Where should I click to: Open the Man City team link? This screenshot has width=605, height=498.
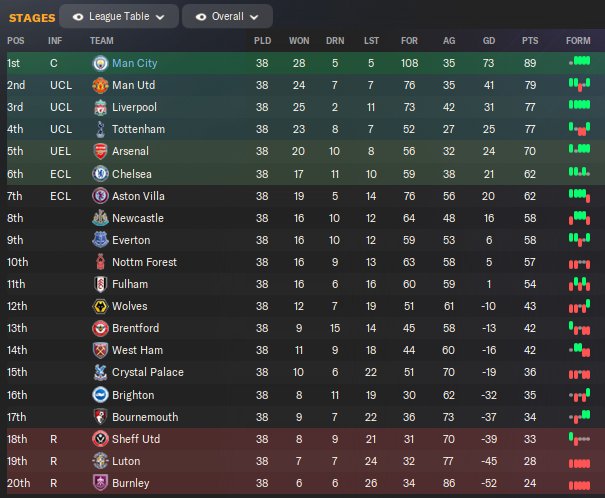134,63
